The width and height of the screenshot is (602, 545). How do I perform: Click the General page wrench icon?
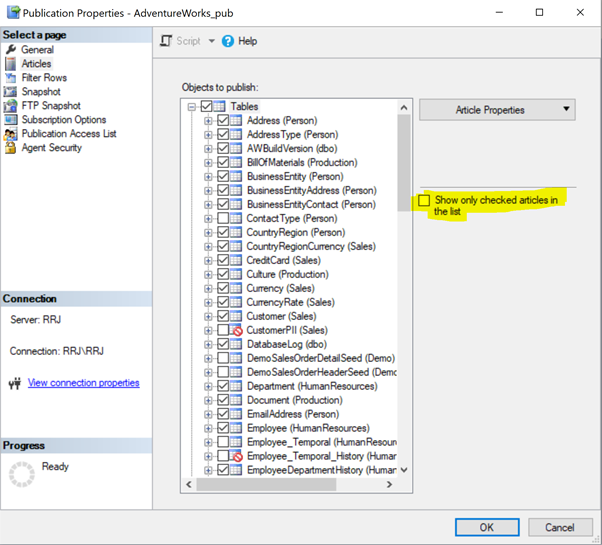[x=11, y=50]
